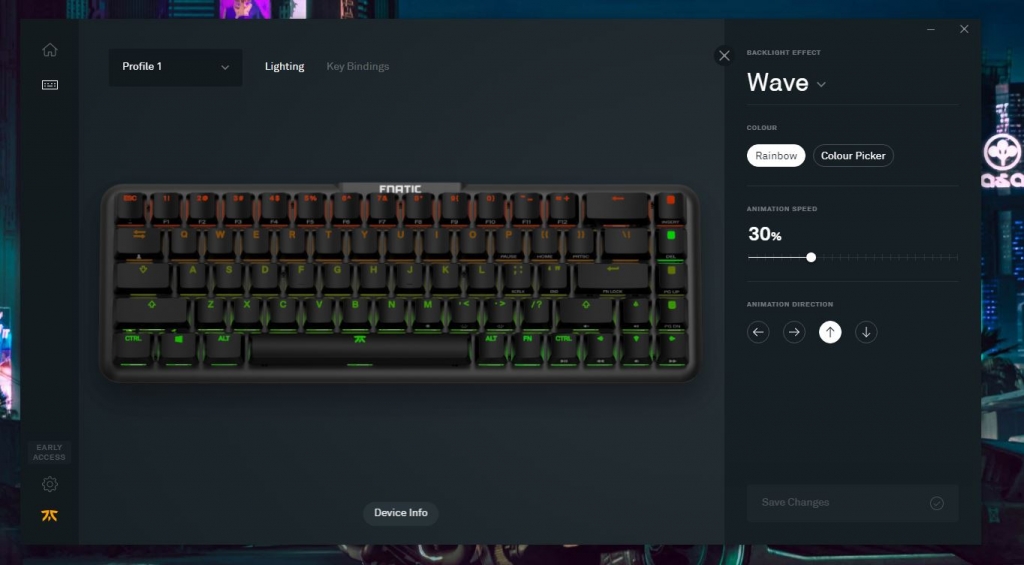
Task: Choose the downward animation direction
Action: click(866, 332)
